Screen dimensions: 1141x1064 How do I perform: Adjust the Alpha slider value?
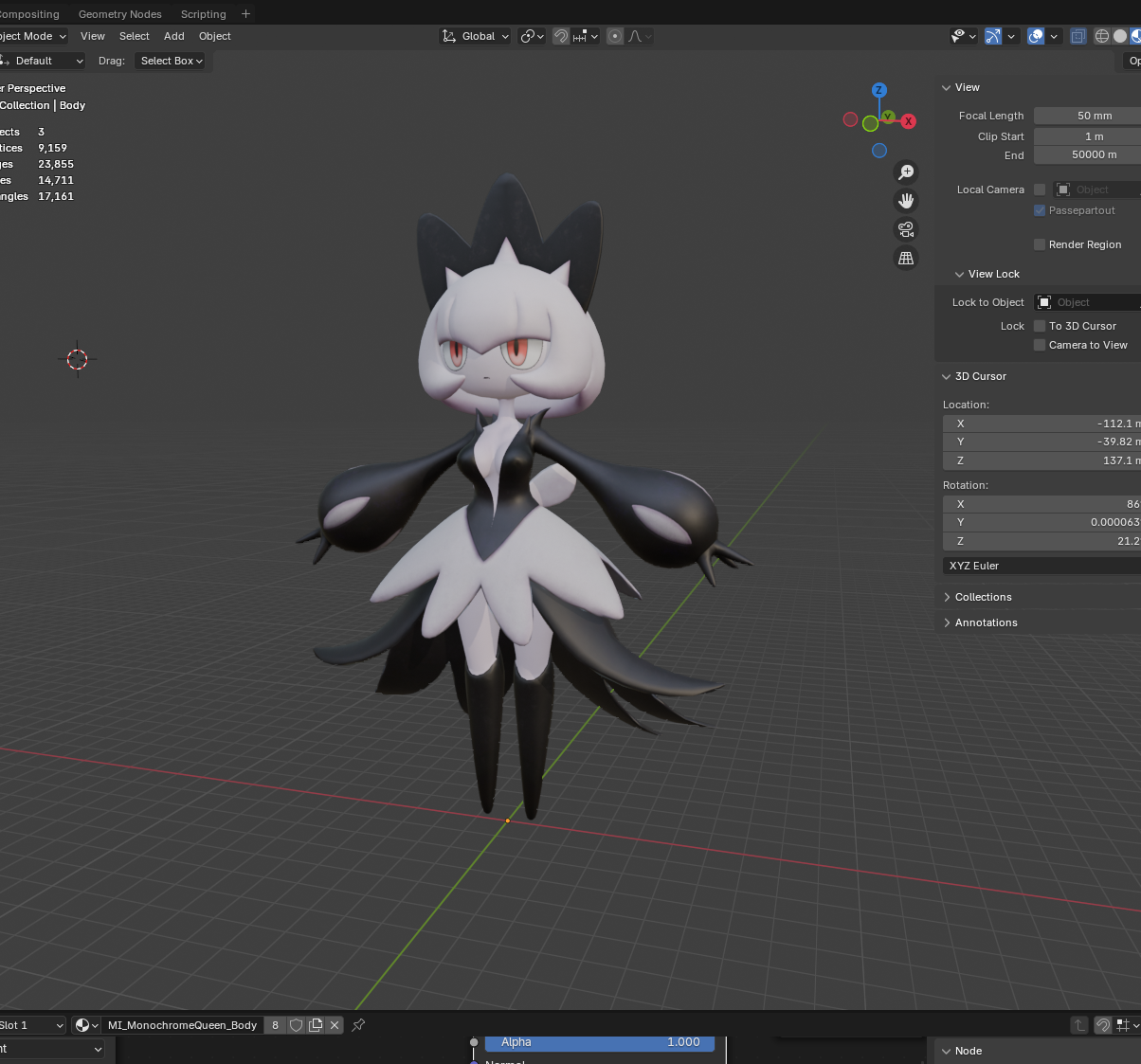(600, 1042)
